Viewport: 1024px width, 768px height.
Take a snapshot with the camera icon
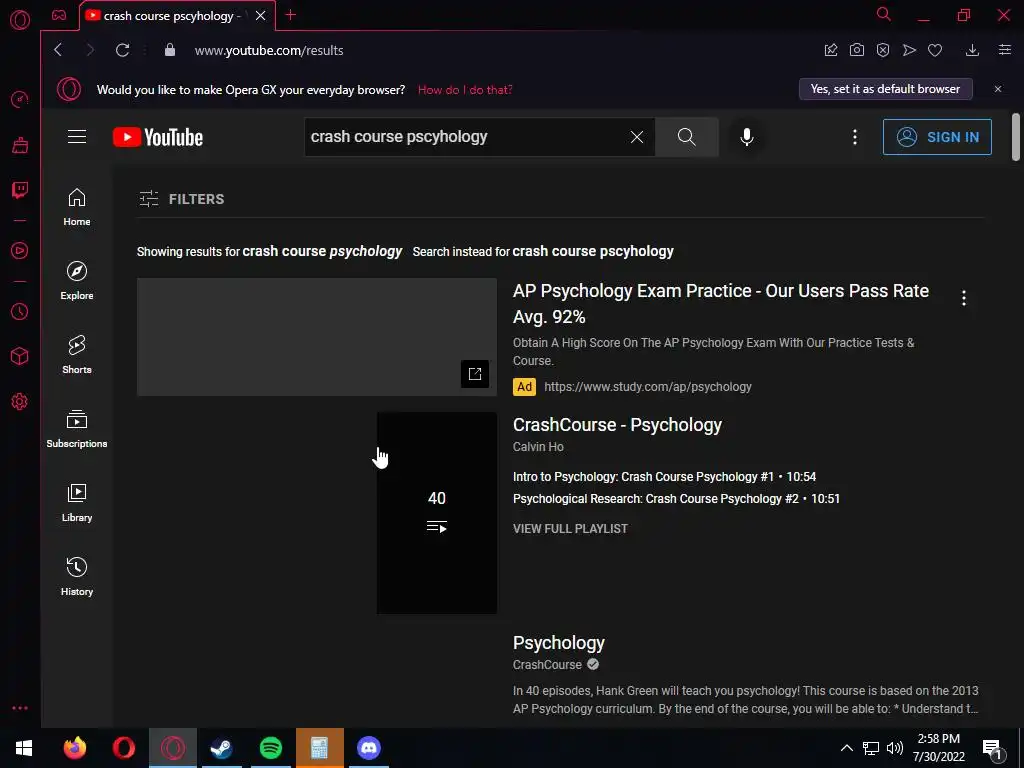tap(857, 50)
